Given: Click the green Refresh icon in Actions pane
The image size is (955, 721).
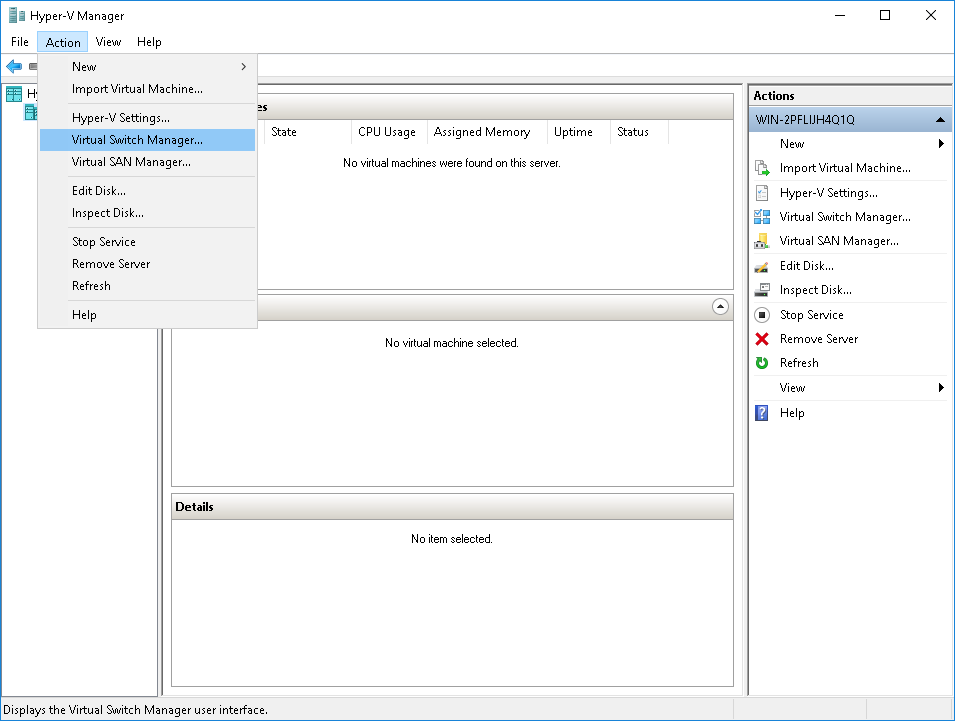Looking at the screenshot, I should [x=762, y=363].
